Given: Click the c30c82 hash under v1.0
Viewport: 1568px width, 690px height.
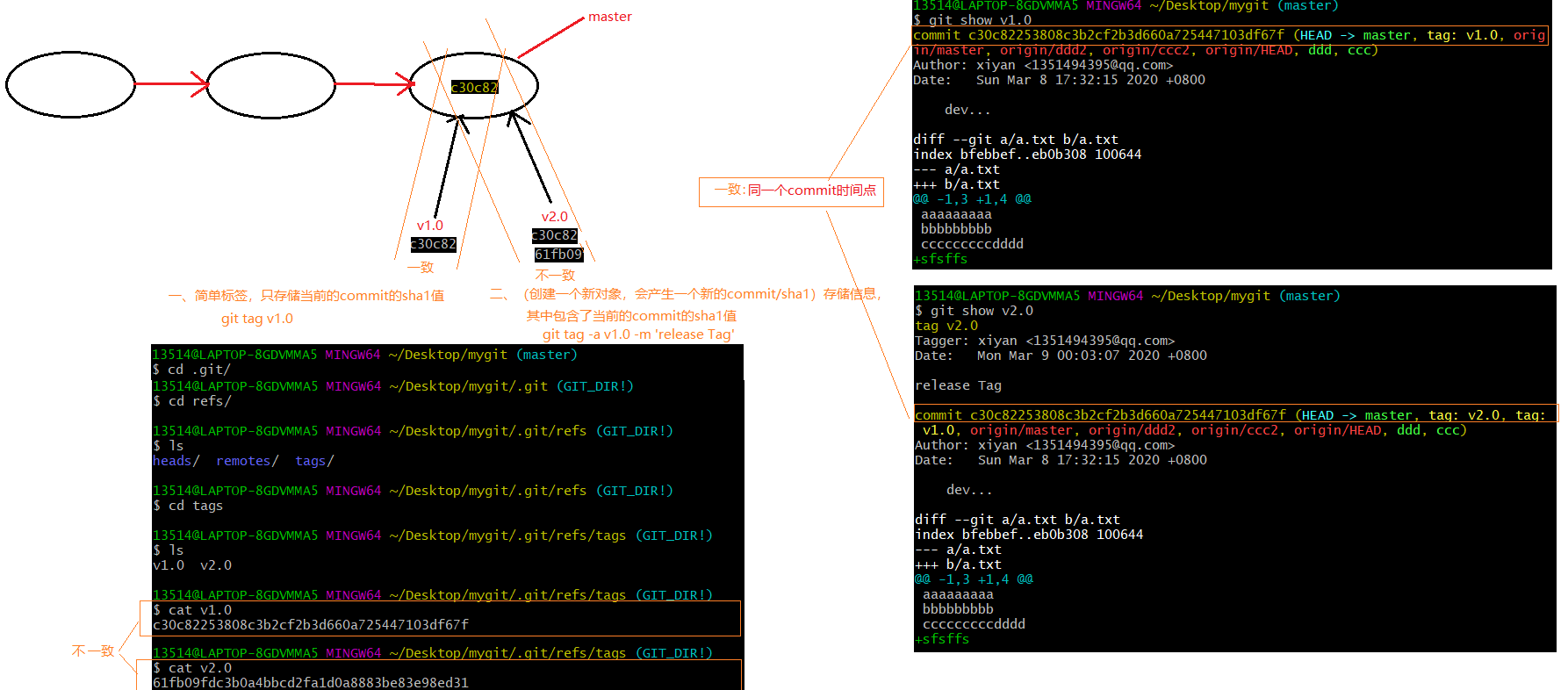Looking at the screenshot, I should tap(434, 244).
